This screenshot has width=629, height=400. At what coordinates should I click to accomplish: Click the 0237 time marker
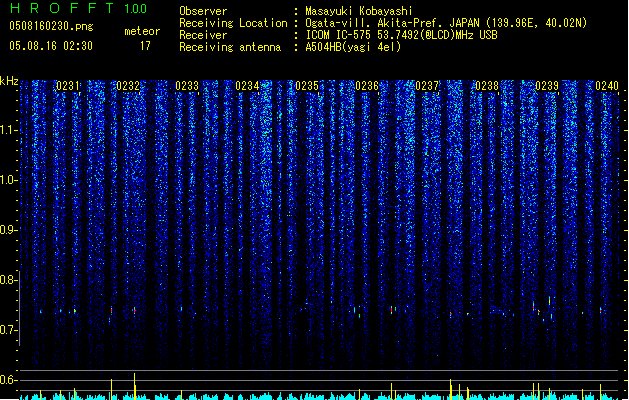427,86
